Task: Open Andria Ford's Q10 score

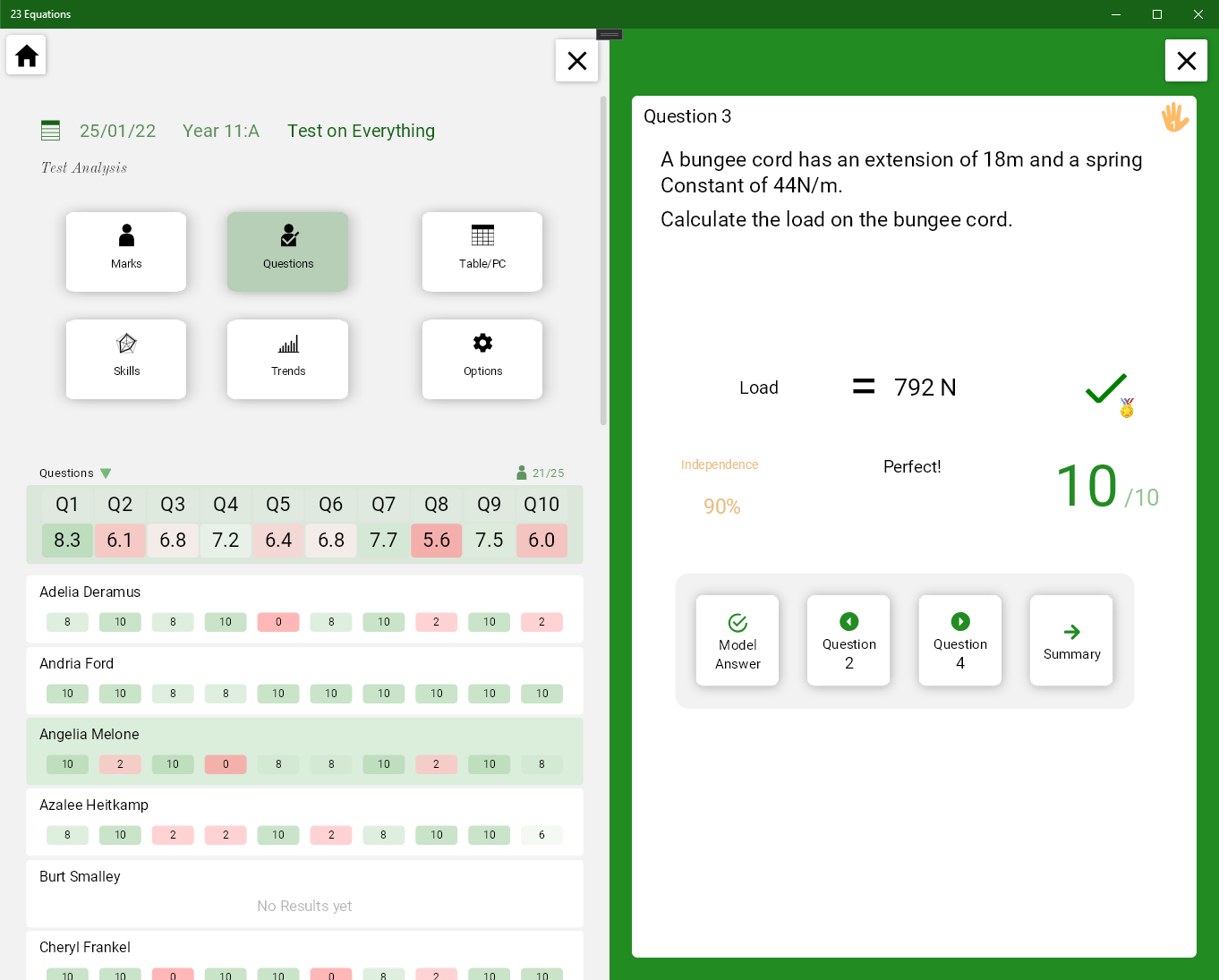Action: point(542,694)
